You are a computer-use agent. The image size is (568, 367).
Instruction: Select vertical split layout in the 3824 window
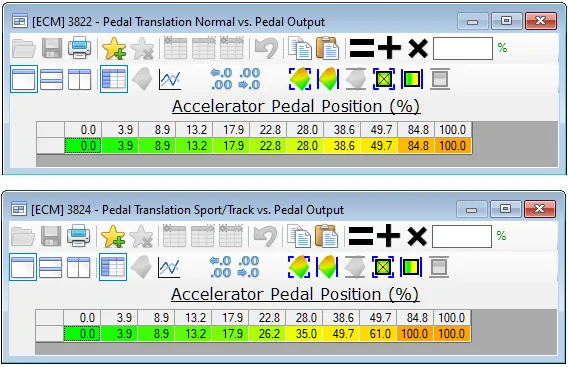pos(78,267)
